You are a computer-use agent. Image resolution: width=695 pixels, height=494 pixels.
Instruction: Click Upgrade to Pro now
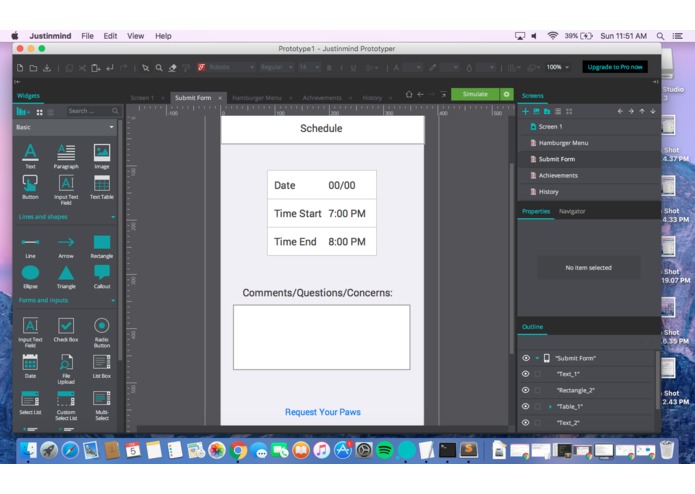[x=615, y=67]
